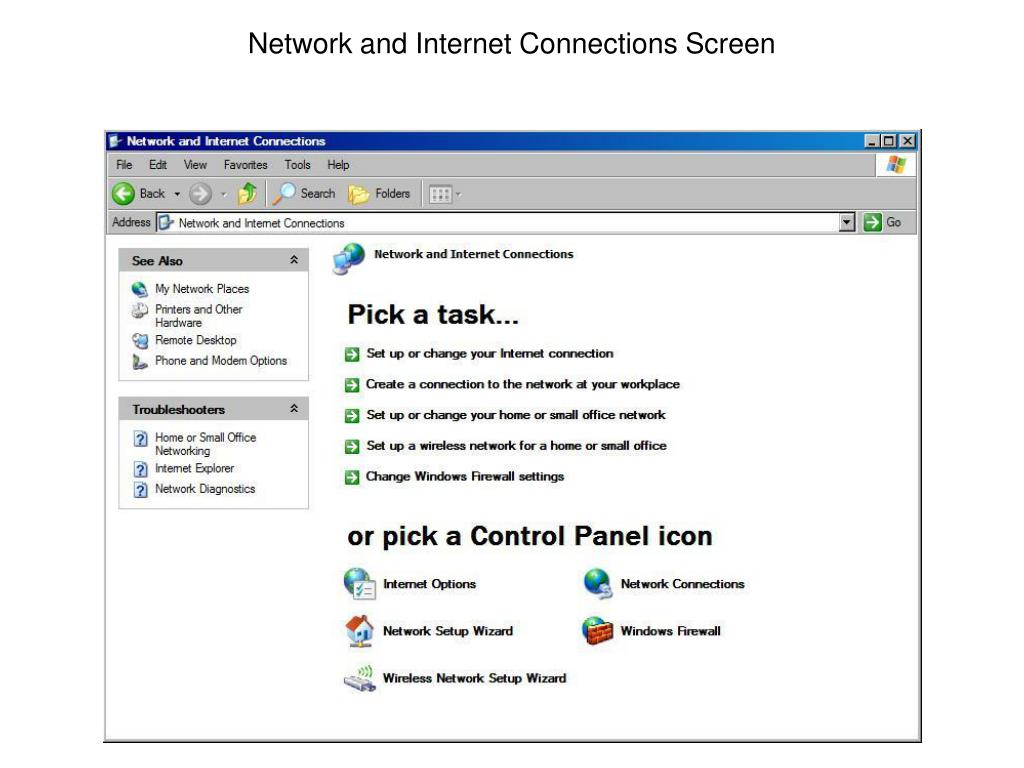This screenshot has width=1024, height=768.
Task: Click the title bar window icon
Action: pos(116,141)
